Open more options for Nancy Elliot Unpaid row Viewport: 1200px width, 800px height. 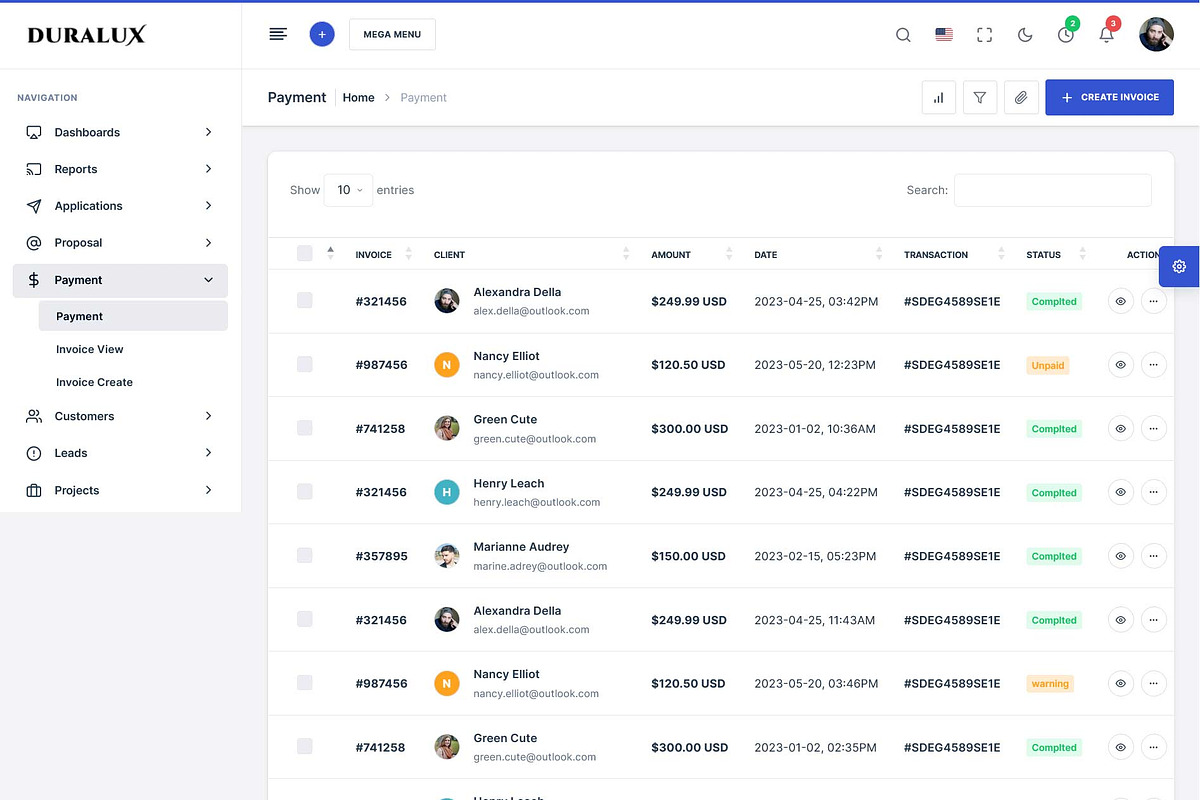click(x=1154, y=365)
